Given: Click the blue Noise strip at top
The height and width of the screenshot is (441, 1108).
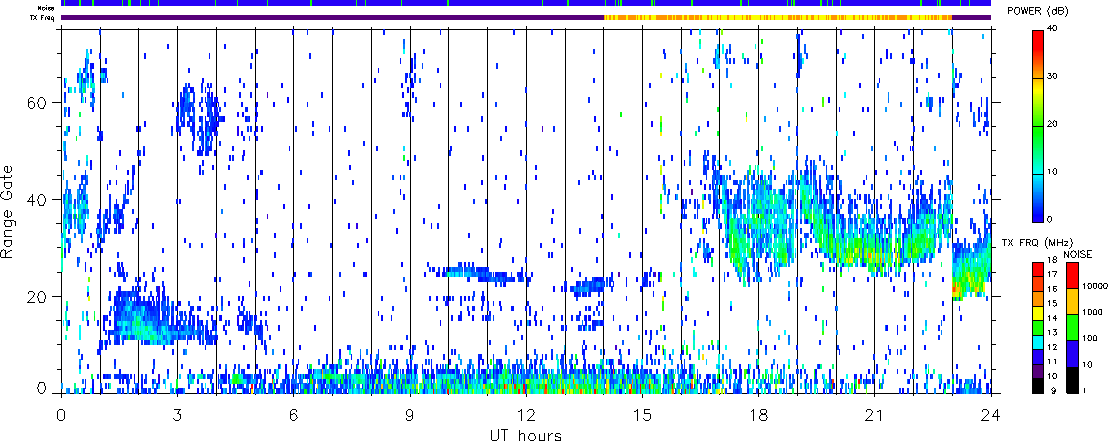Looking at the screenshot, I should coord(526,3).
